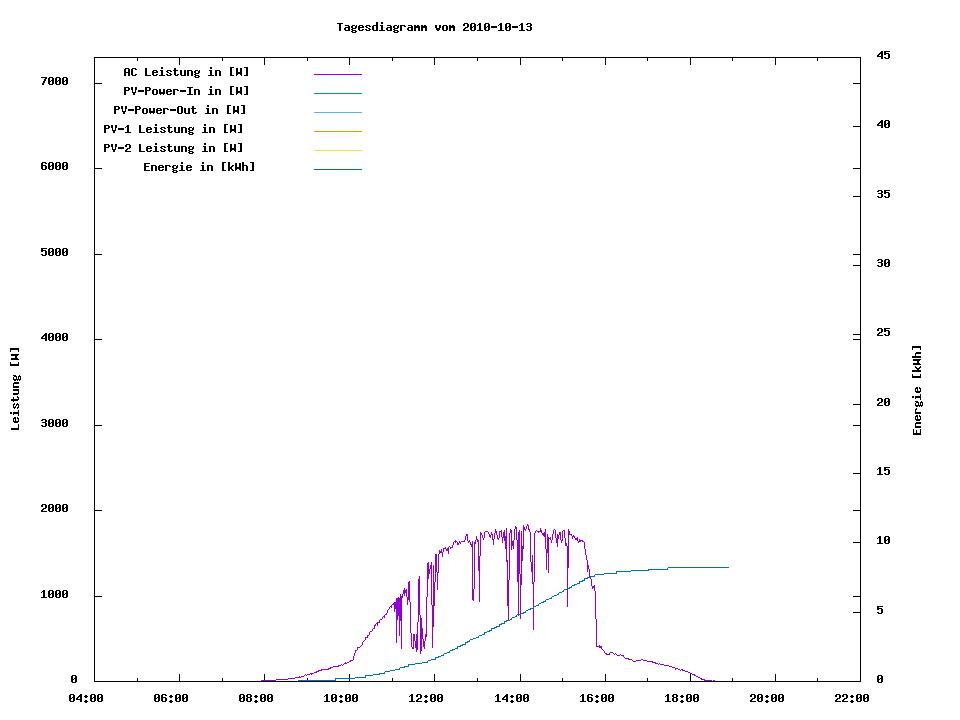
Task: Click the left axis title "Leistung [W]"
Action: click(x=15, y=388)
